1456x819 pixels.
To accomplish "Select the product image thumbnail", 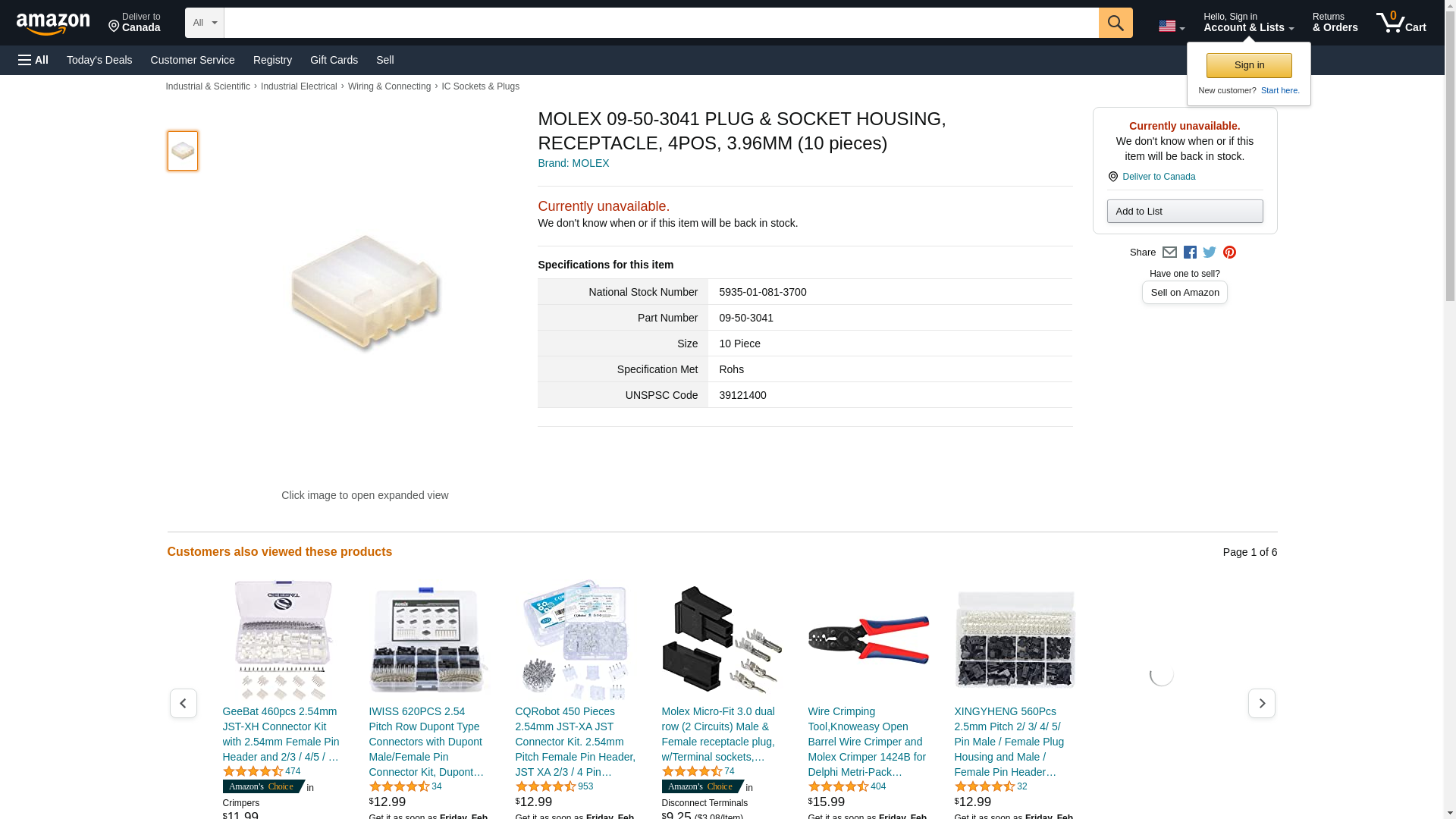I will [x=183, y=151].
